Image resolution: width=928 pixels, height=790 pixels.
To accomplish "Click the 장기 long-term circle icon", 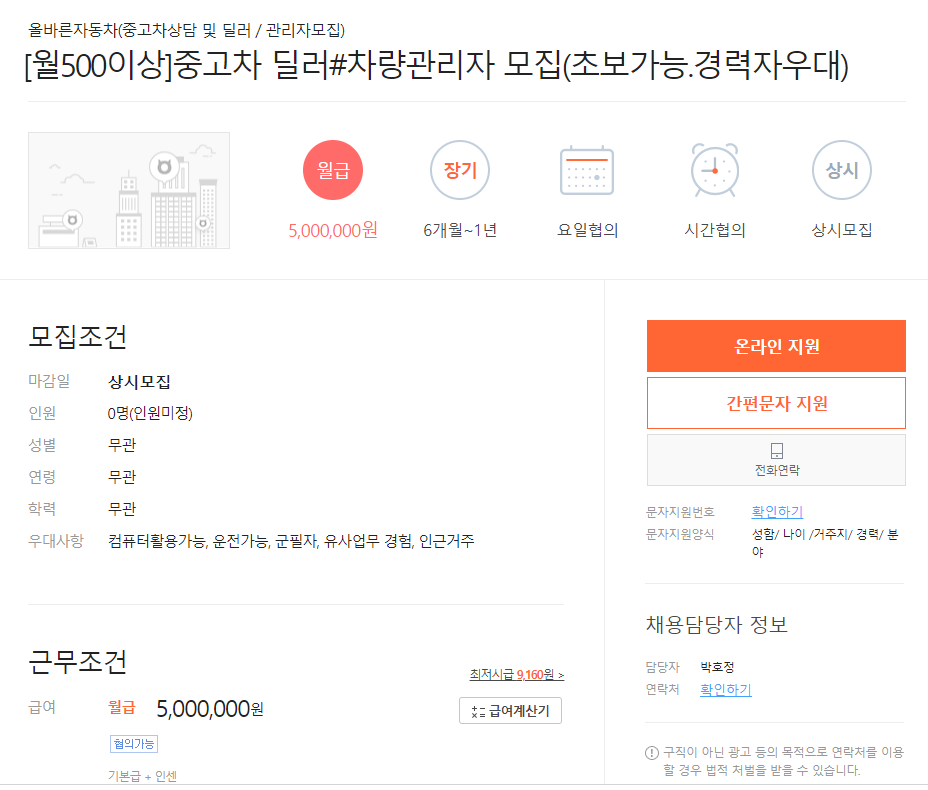I will (460, 170).
